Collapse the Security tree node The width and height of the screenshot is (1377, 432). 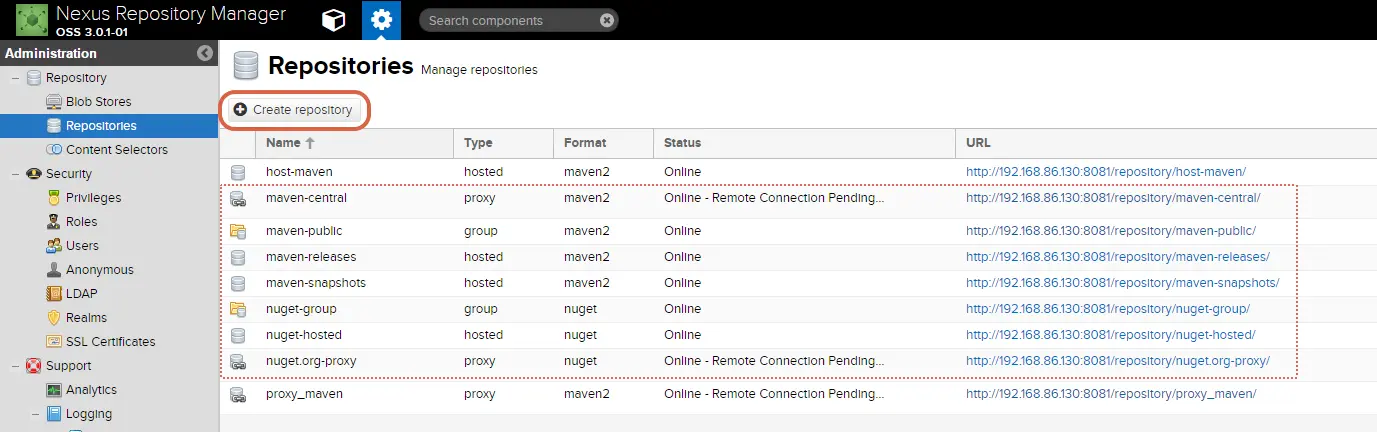point(15,174)
